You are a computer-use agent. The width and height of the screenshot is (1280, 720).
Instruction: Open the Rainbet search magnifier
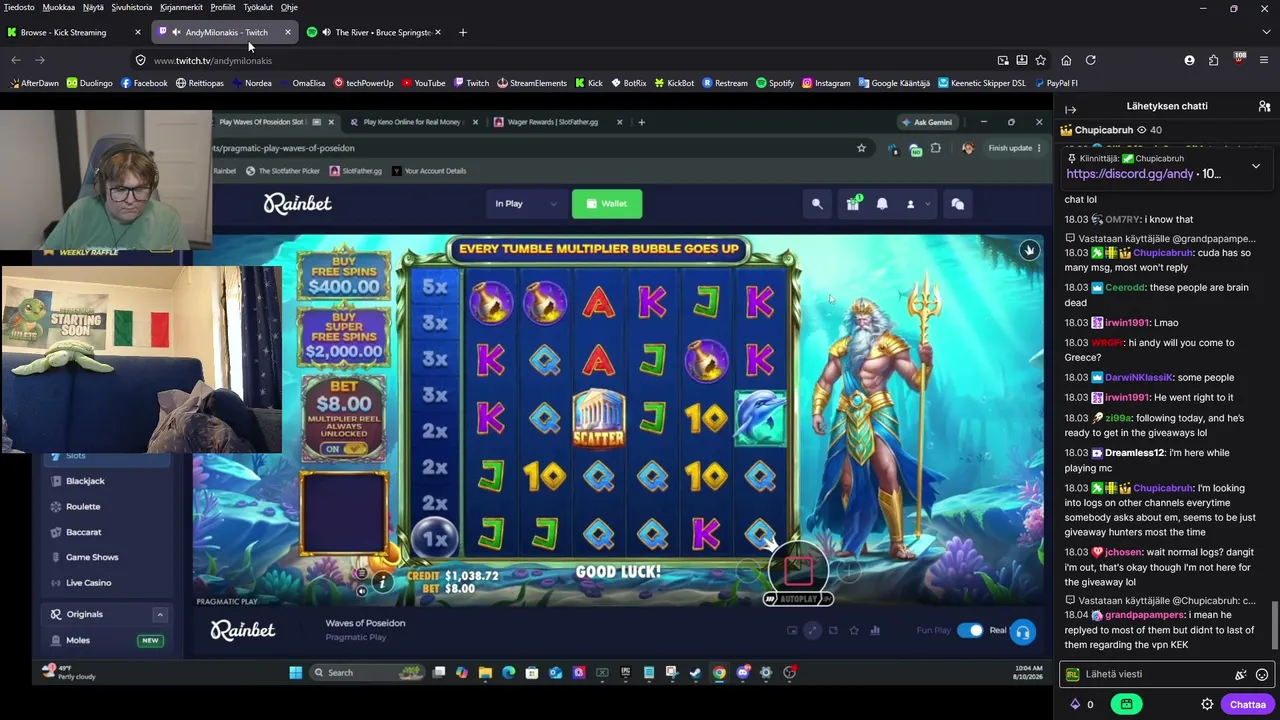(x=817, y=204)
